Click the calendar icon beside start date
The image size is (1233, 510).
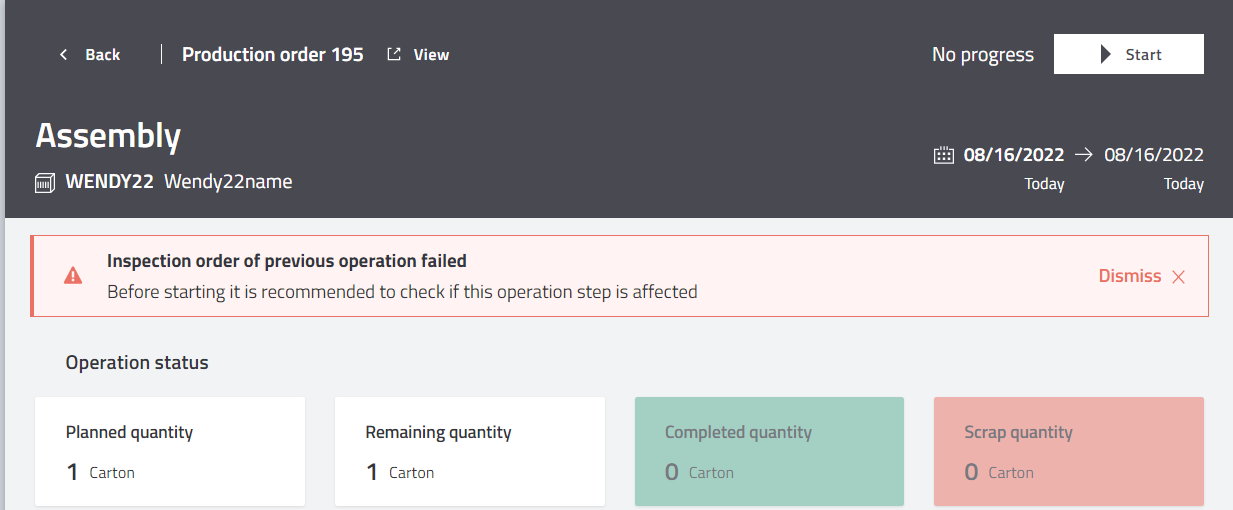[943, 155]
